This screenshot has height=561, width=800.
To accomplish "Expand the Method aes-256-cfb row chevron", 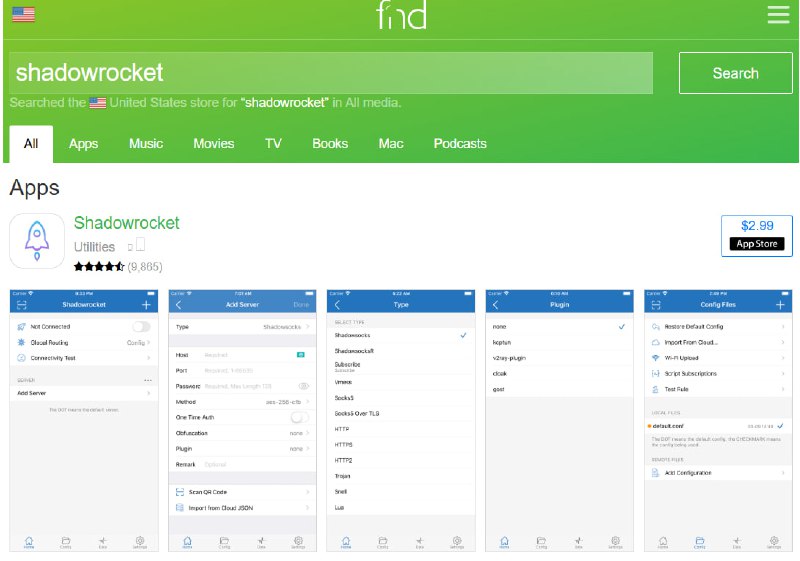I will (x=308, y=401).
